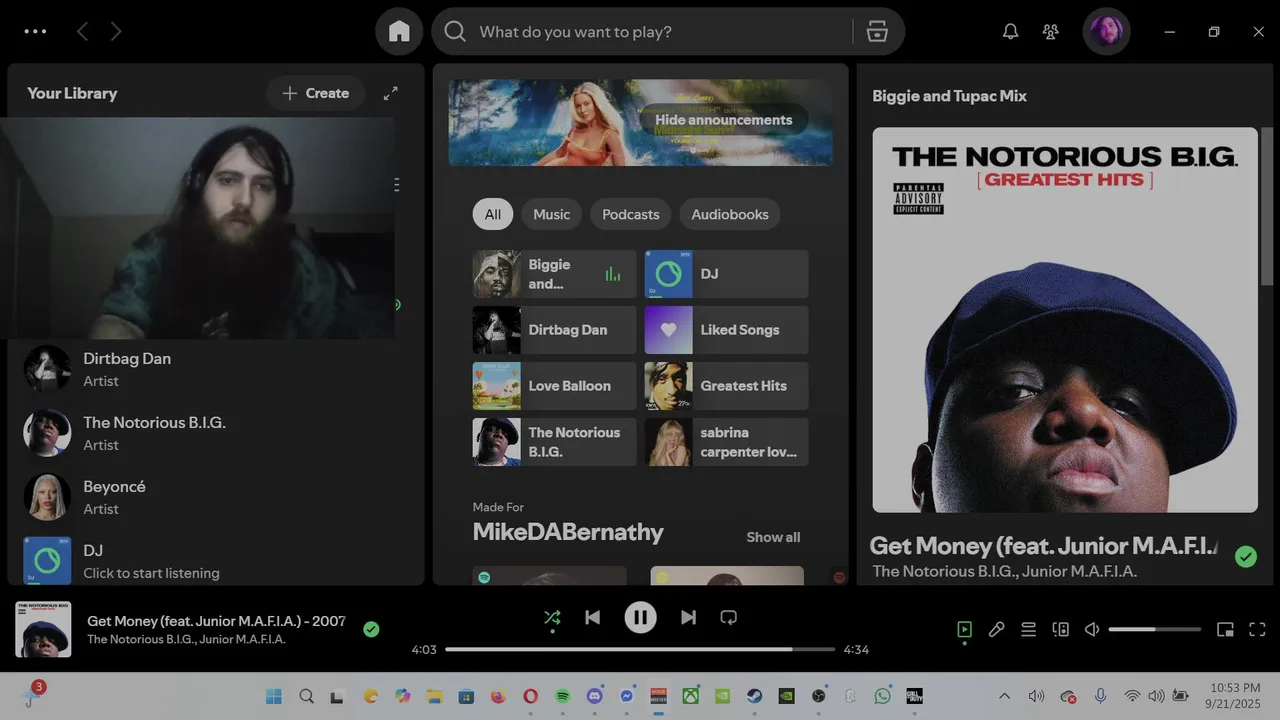Open Discord from the taskbar
Image resolution: width=1280 pixels, height=720 pixels.
tap(594, 696)
